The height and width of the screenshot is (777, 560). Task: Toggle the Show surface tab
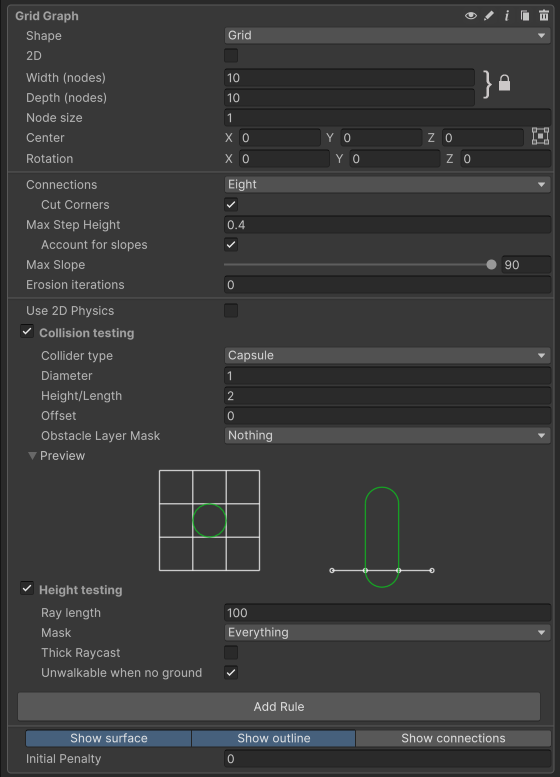pyautogui.click(x=109, y=738)
